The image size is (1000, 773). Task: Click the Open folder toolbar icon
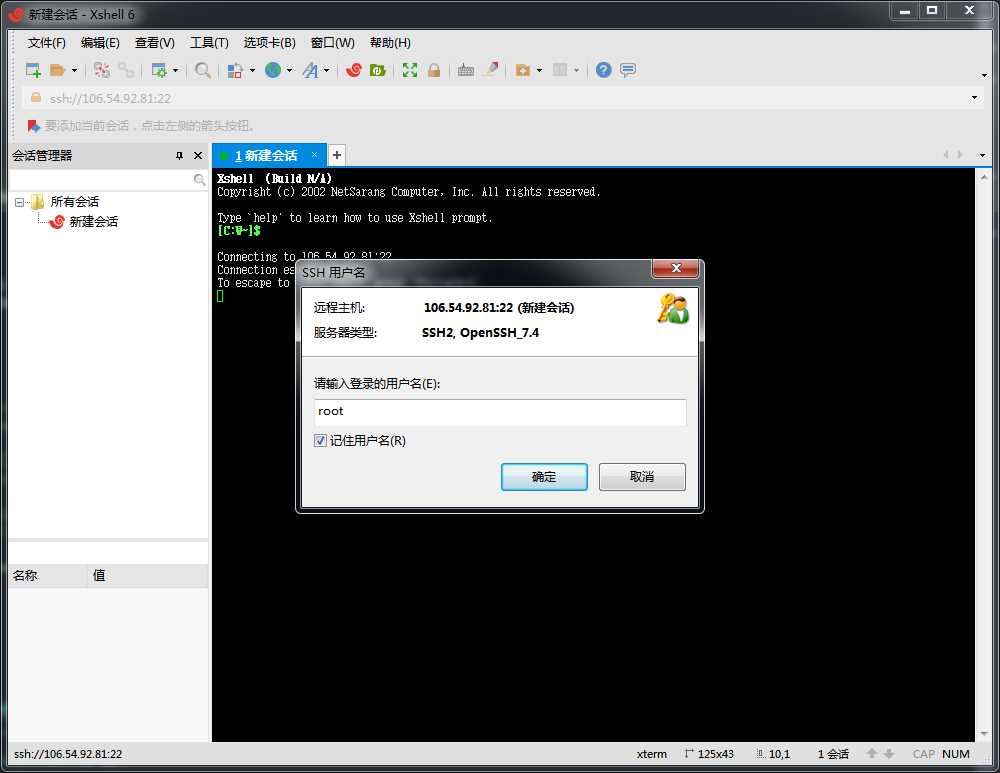(x=57, y=70)
